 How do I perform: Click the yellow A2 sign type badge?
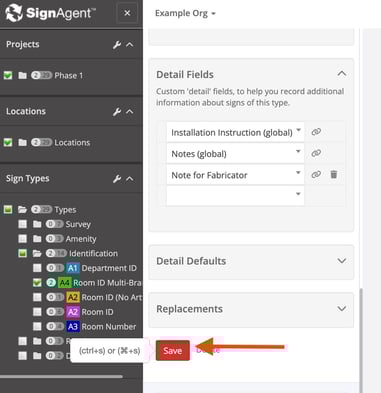click(73, 297)
